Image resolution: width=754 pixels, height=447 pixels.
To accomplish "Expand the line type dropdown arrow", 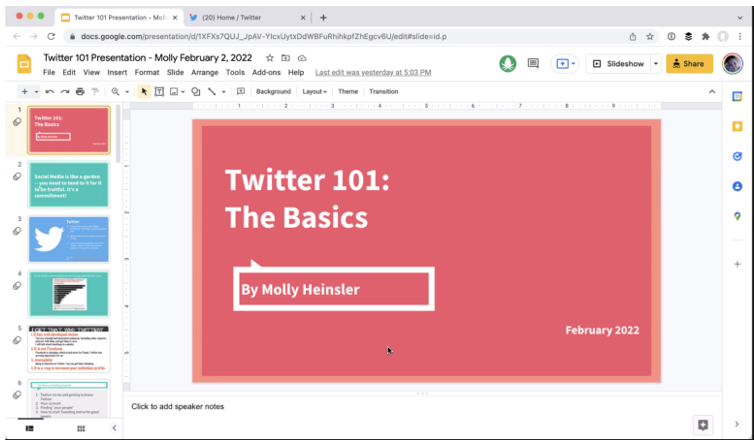I will click(x=224, y=92).
